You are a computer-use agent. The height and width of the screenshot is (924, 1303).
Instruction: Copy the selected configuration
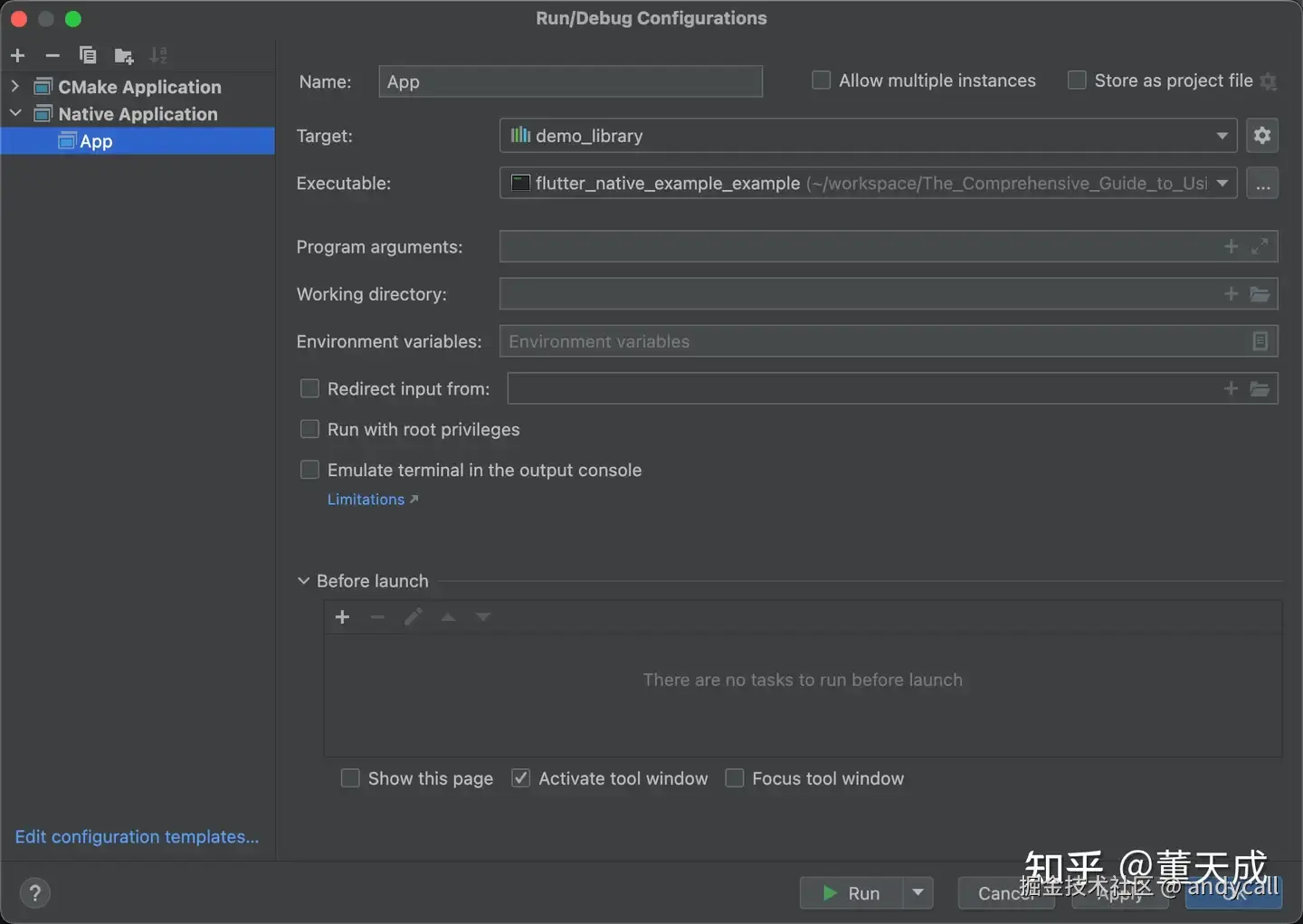(x=88, y=55)
